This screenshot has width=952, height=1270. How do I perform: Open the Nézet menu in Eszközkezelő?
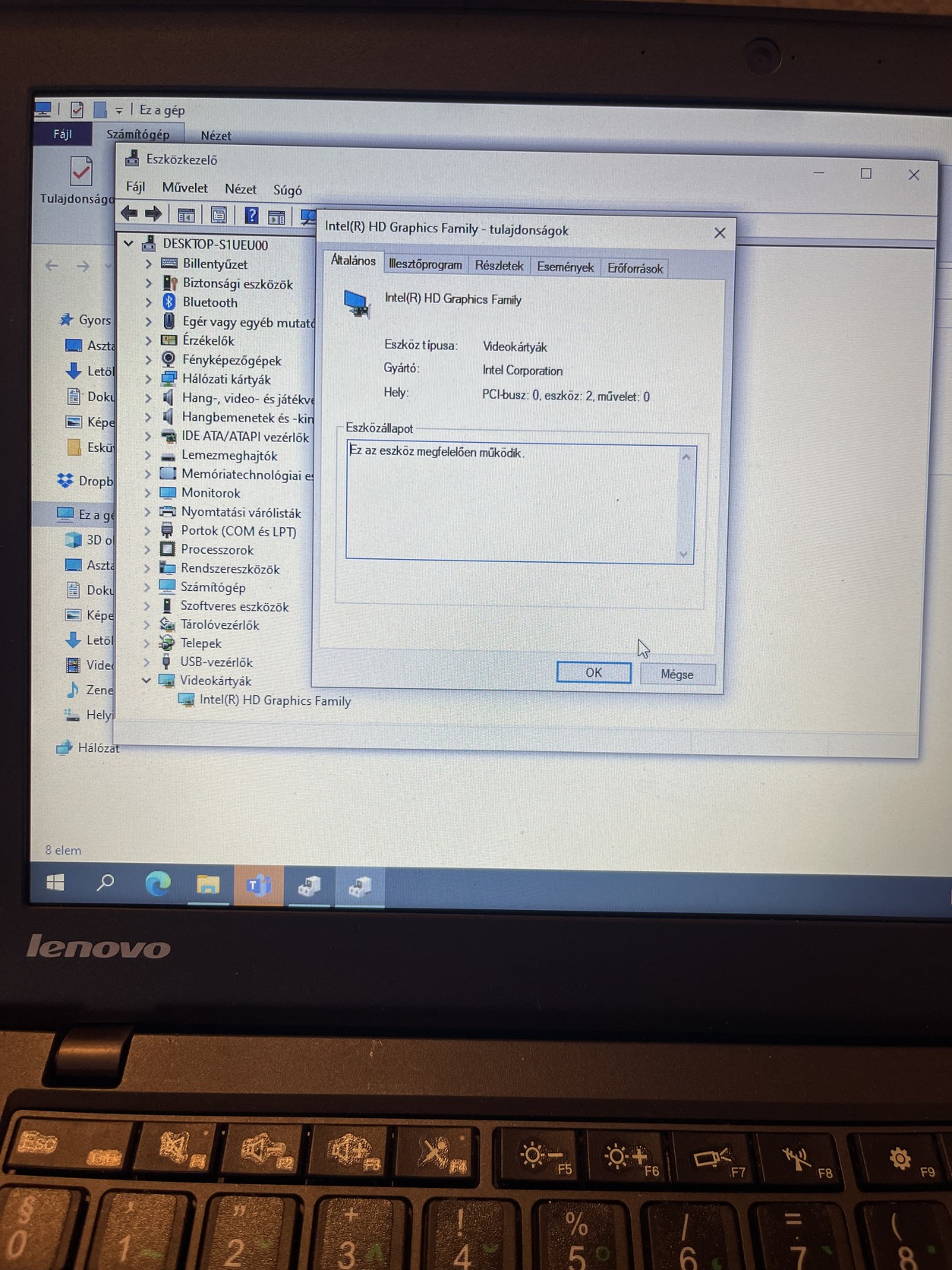click(240, 189)
